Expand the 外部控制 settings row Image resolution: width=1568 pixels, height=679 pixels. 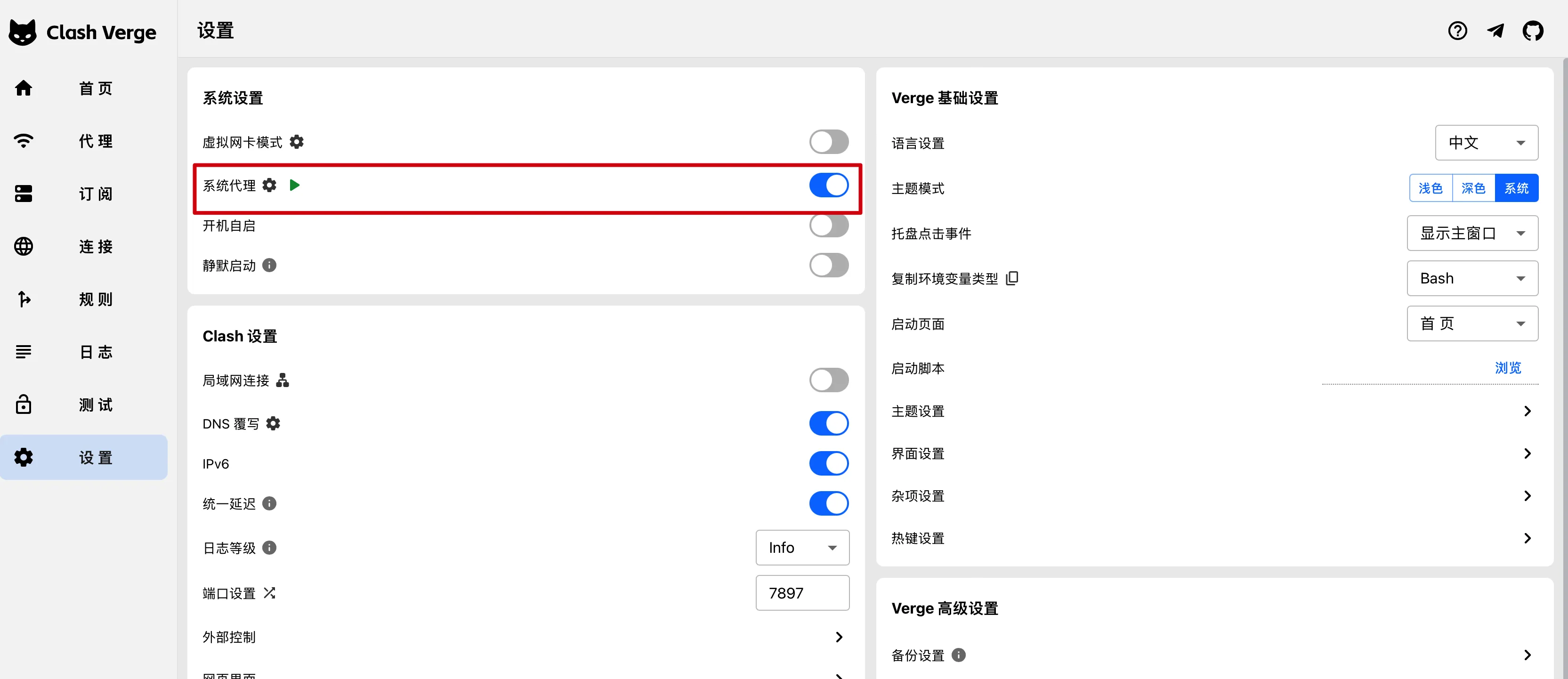840,637
